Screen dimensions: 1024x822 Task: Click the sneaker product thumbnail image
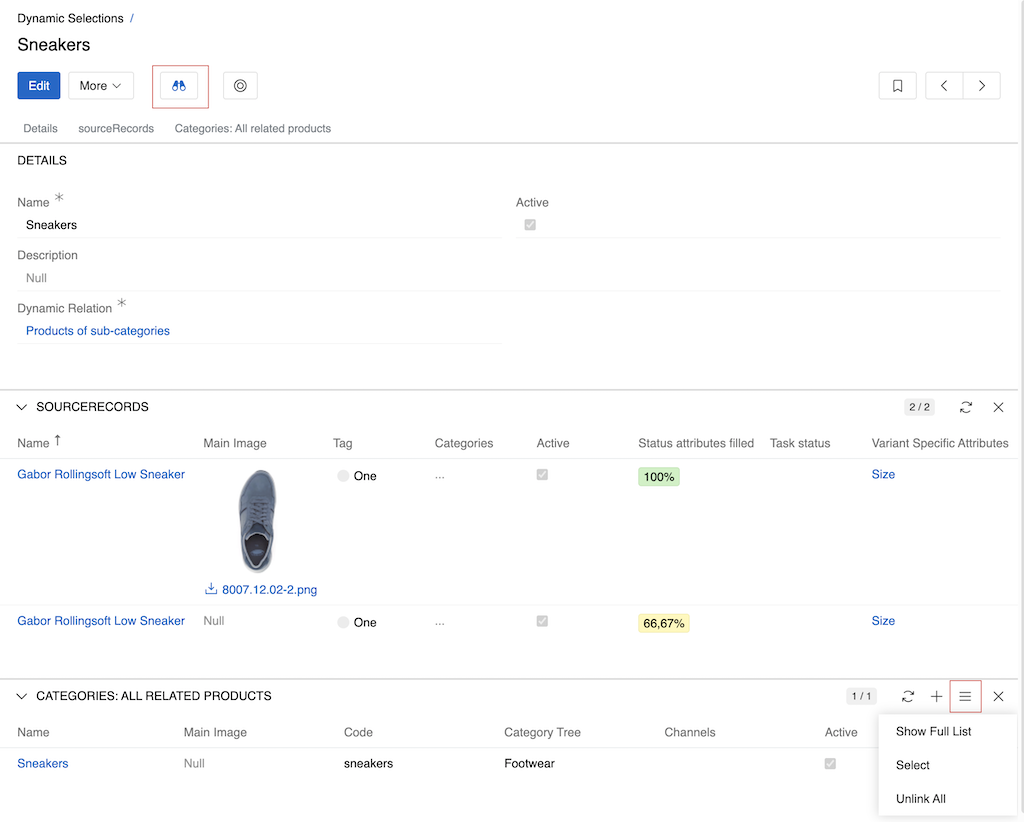[x=259, y=521]
